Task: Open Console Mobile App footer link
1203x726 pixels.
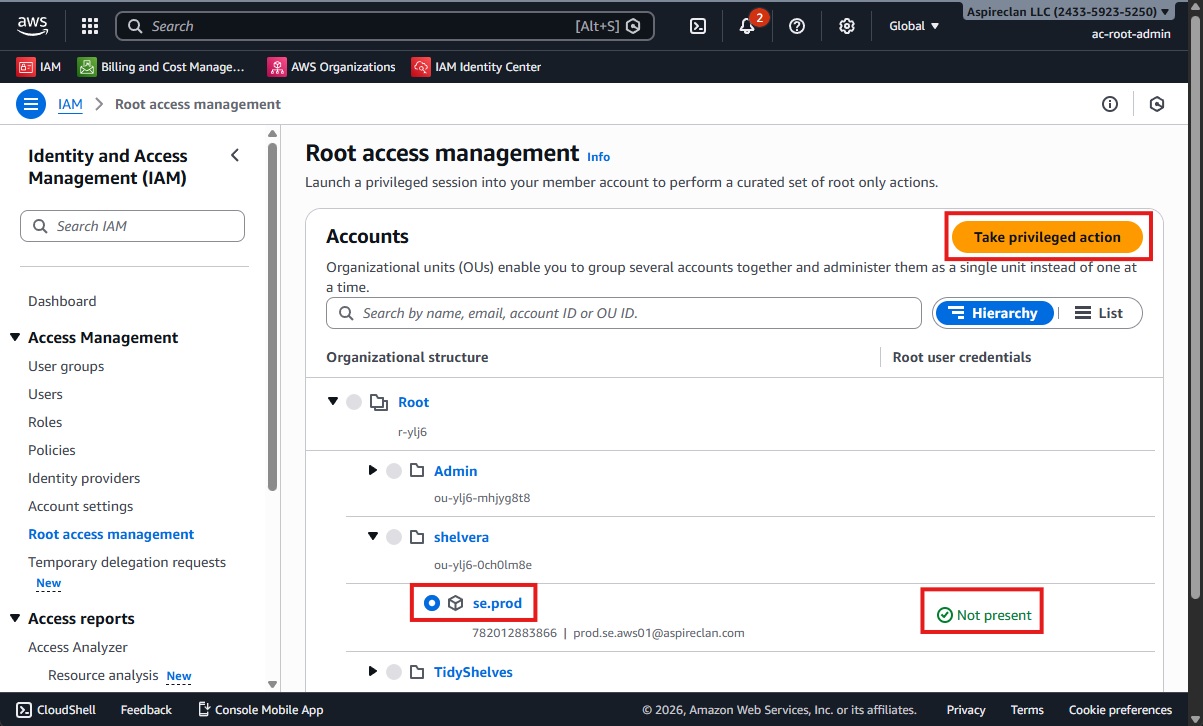Action: point(260,710)
